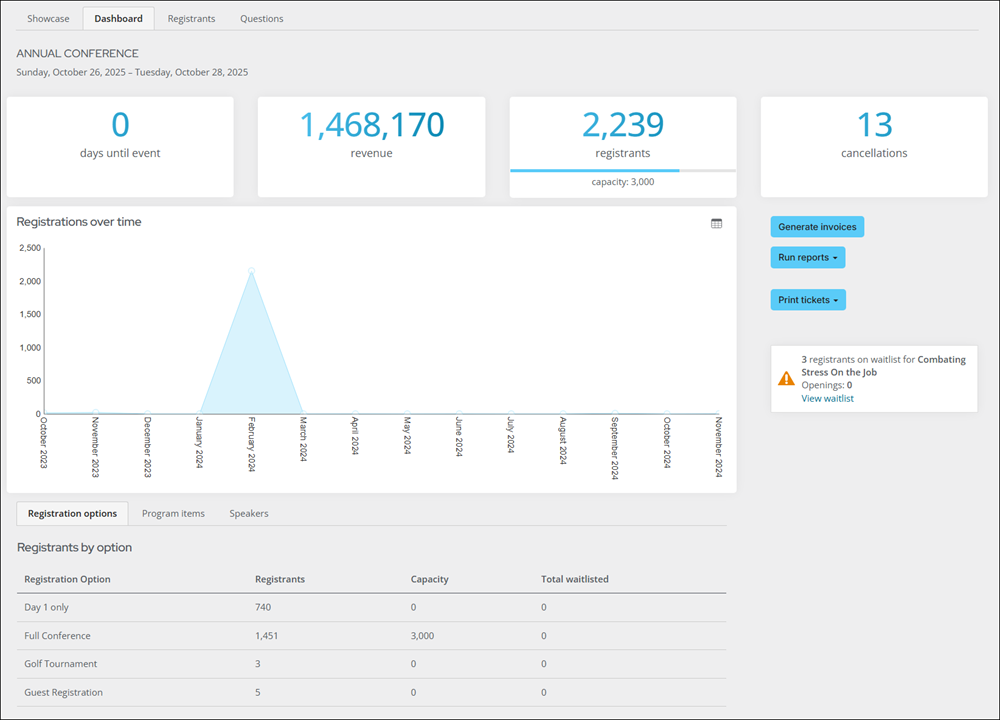The width and height of the screenshot is (1001, 720).
Task: Switch to the Program items tab
Action: [173, 513]
